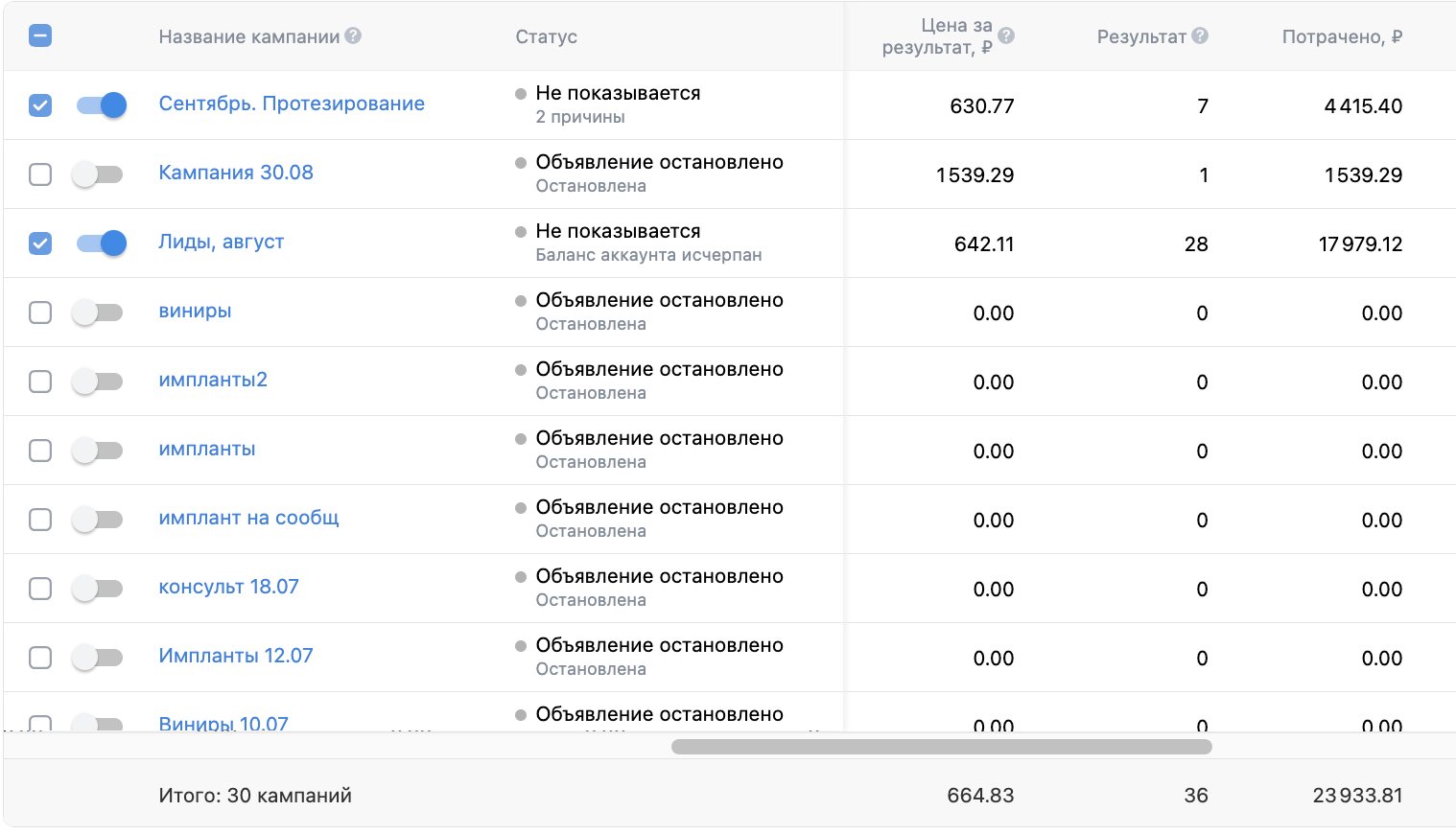Check the имплант на сообщ checkbox
The image size is (1456, 834).
point(40,520)
